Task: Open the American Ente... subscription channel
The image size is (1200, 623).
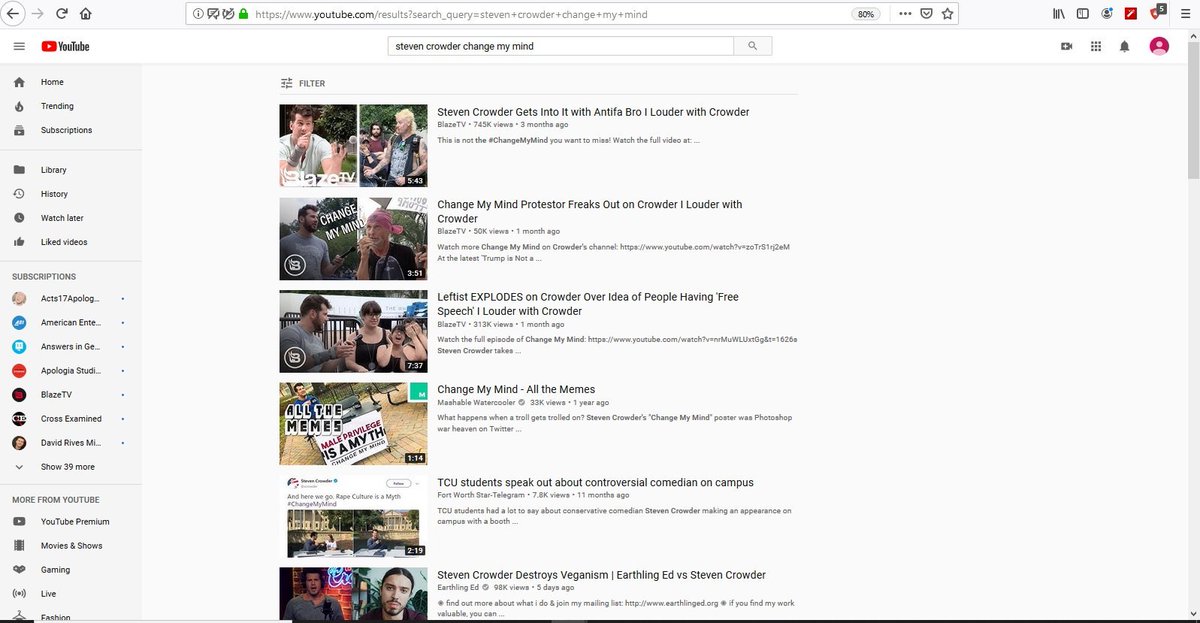Action: pyautogui.click(x=70, y=323)
